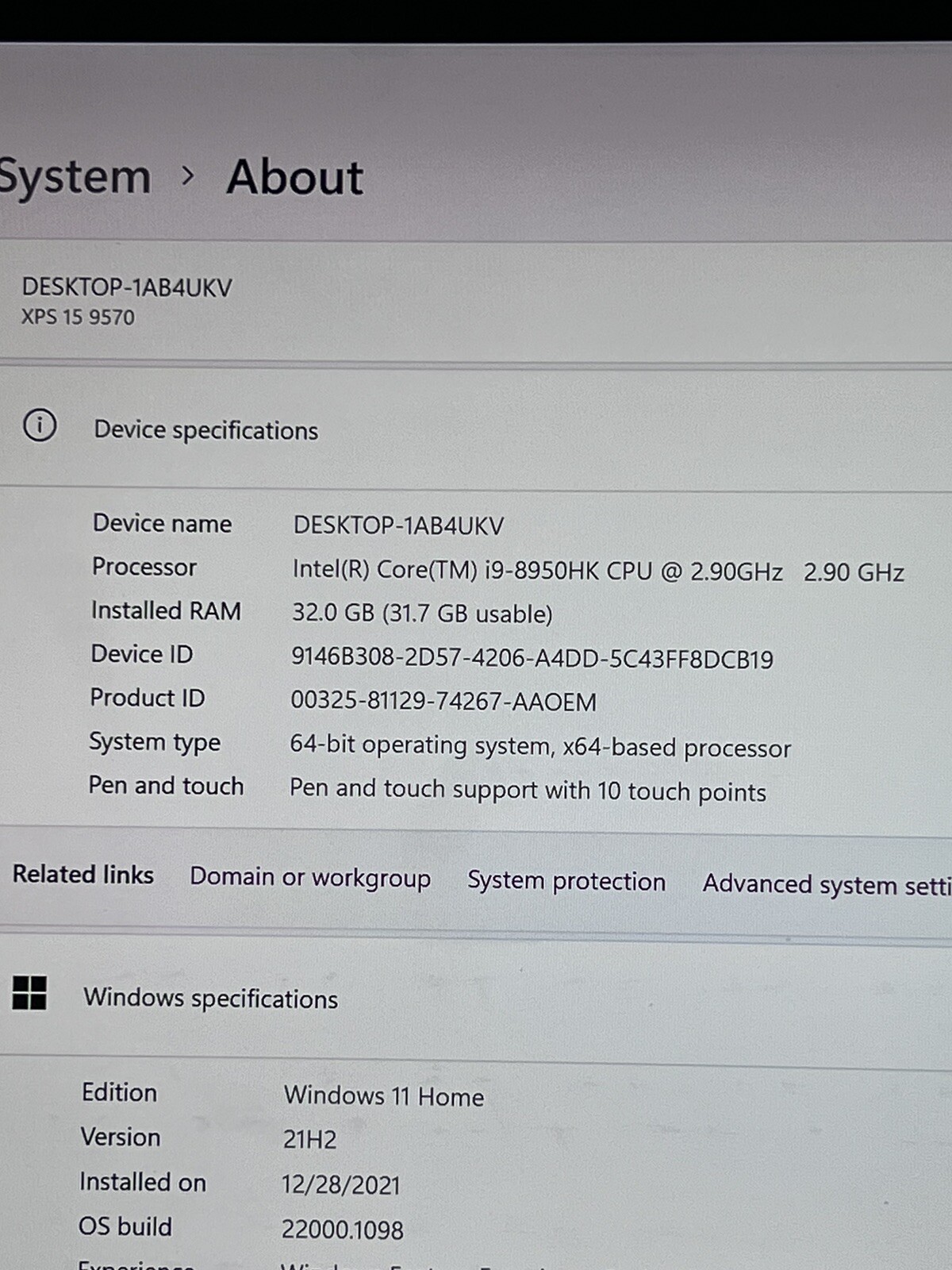Click the About page title

(x=295, y=176)
